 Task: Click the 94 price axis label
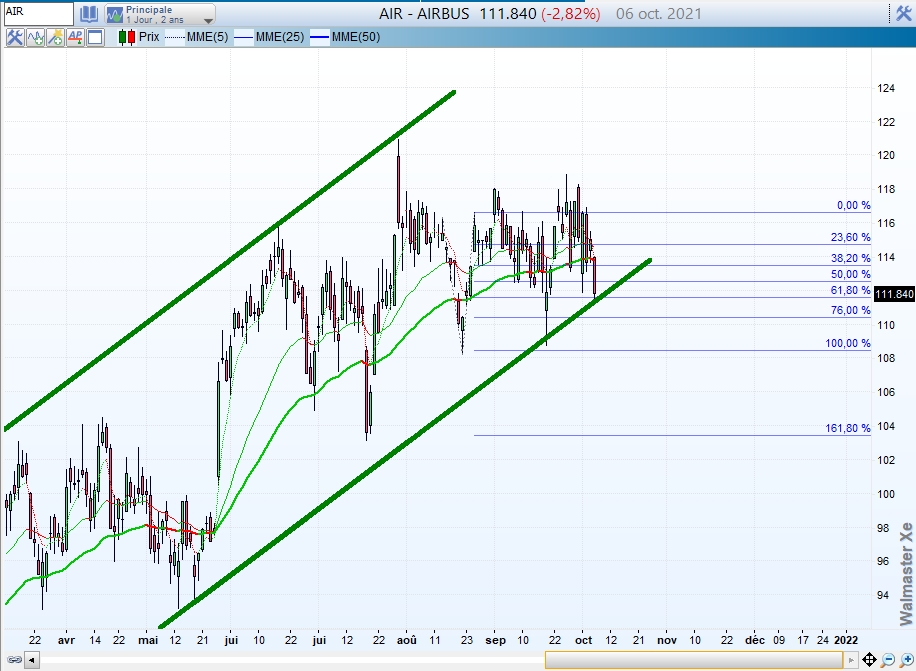pos(883,595)
